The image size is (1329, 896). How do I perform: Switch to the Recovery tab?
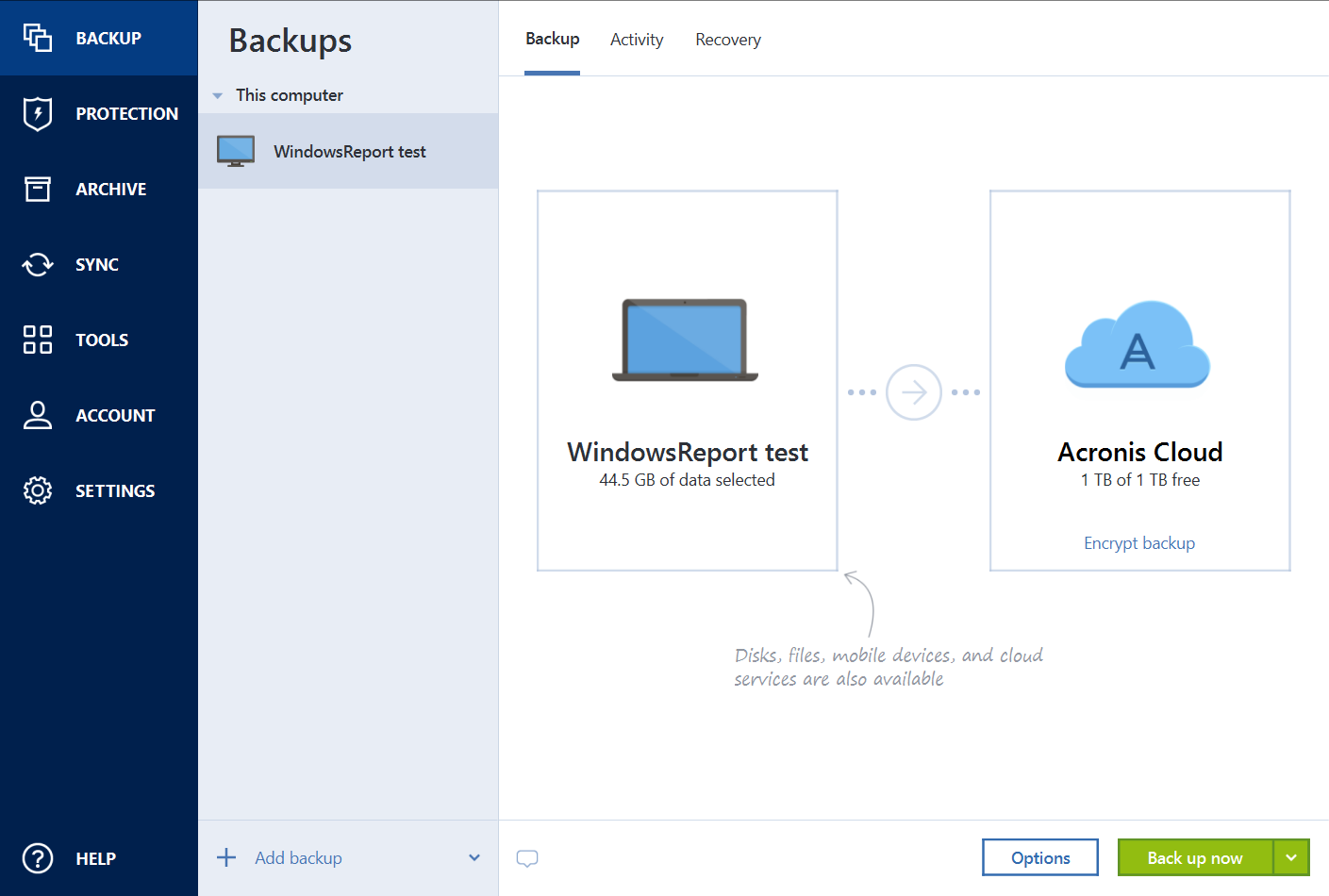[728, 40]
